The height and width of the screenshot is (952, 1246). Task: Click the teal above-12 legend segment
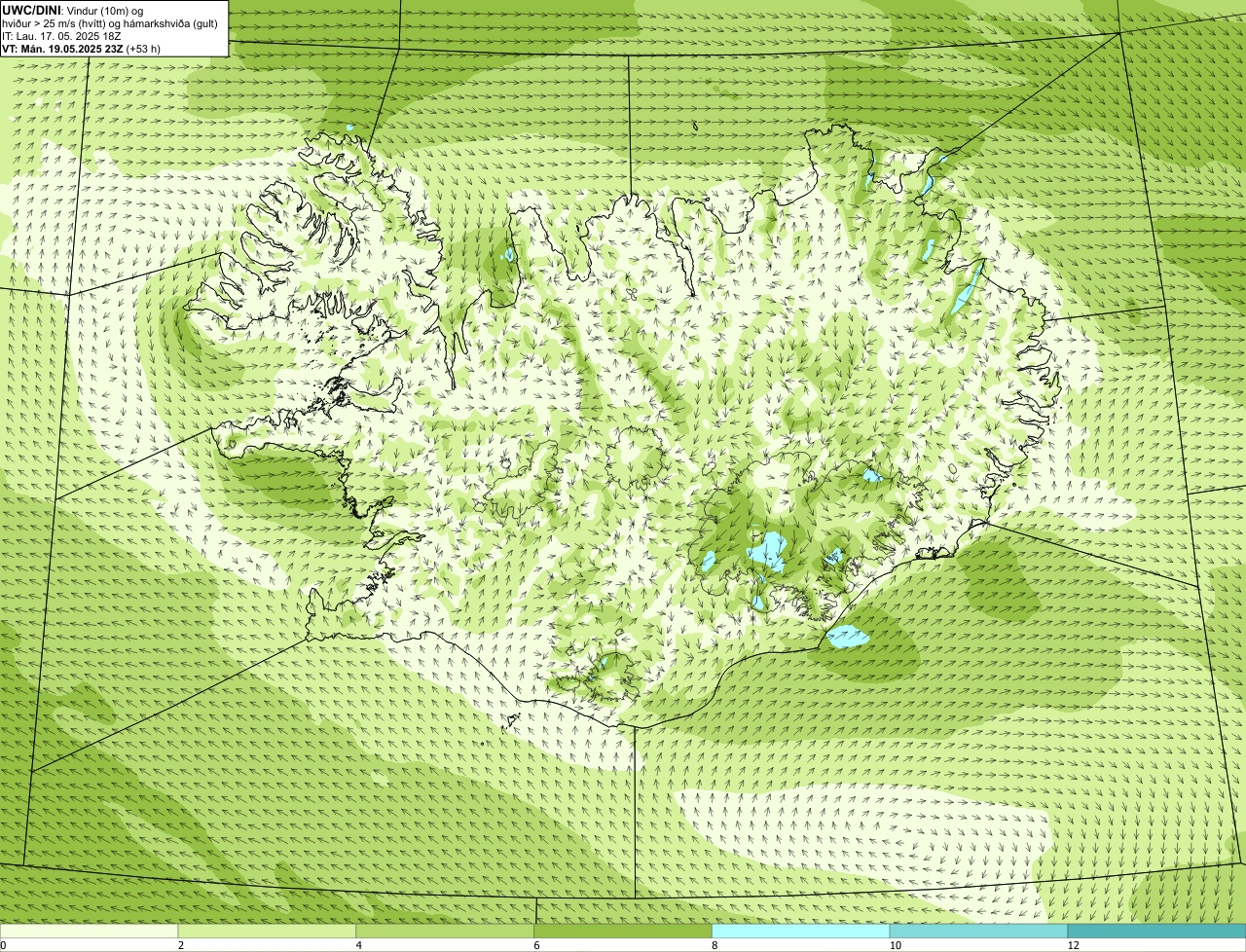1156,932
